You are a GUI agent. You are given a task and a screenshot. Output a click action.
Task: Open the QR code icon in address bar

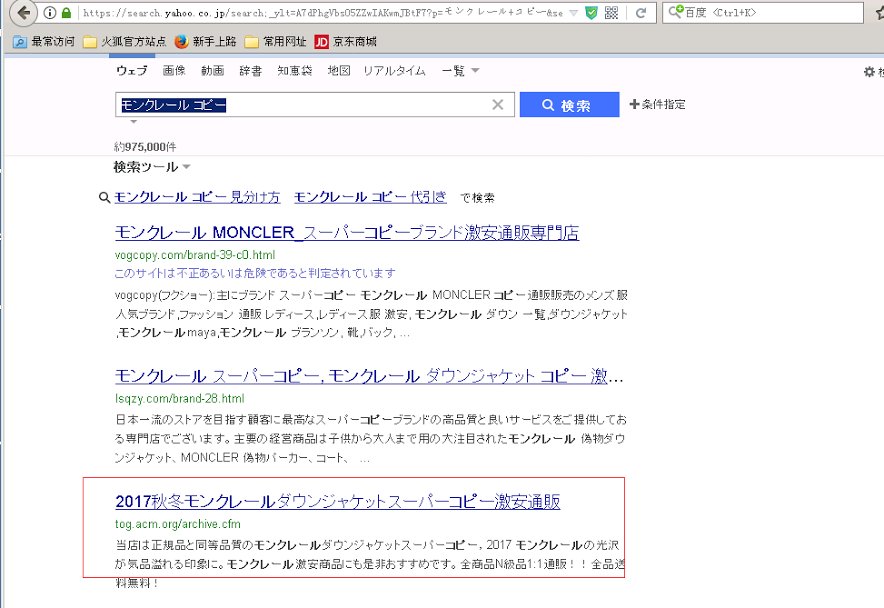(611, 12)
